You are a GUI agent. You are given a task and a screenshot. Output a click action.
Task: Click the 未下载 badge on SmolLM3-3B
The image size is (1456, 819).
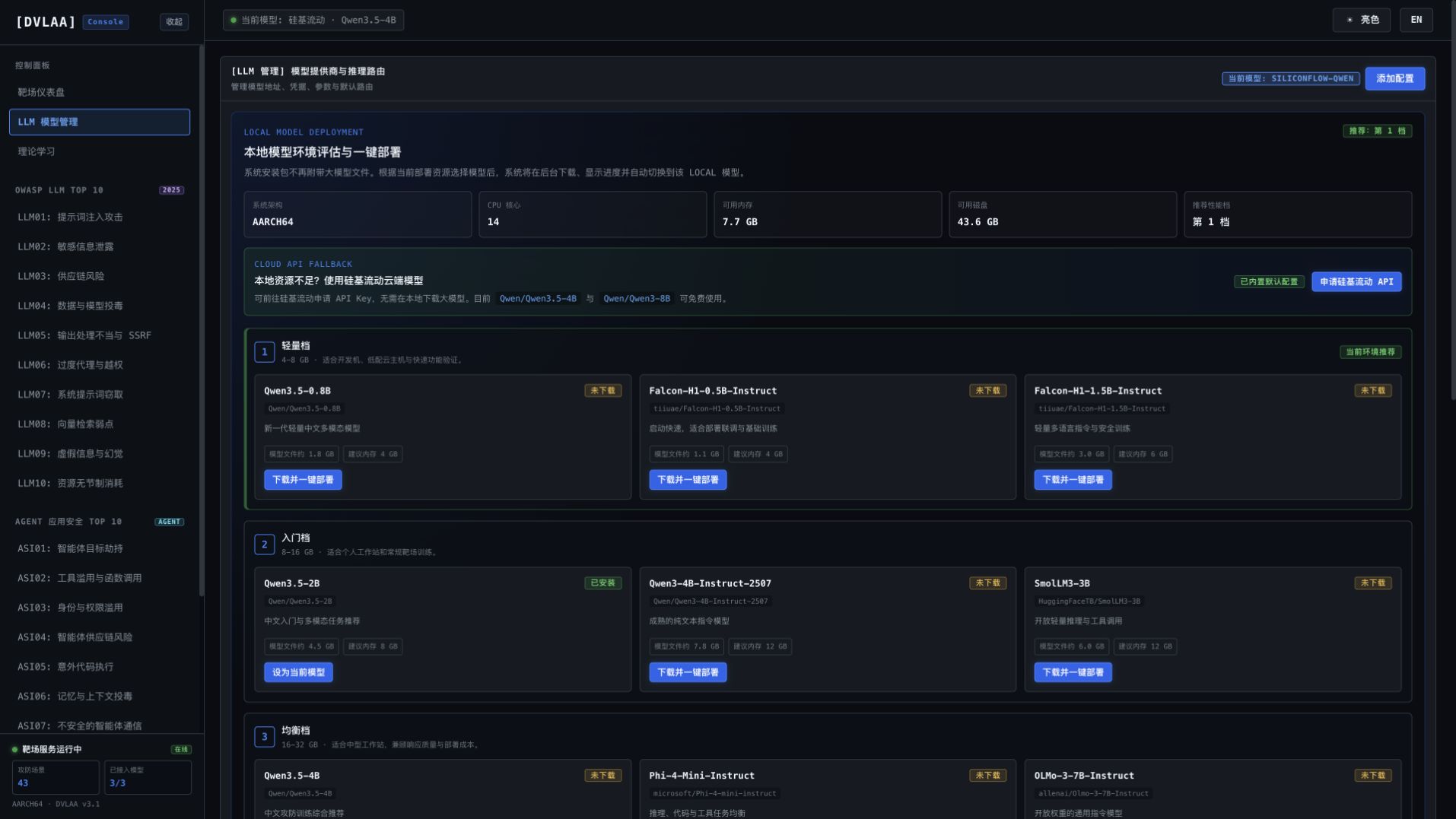click(1372, 583)
